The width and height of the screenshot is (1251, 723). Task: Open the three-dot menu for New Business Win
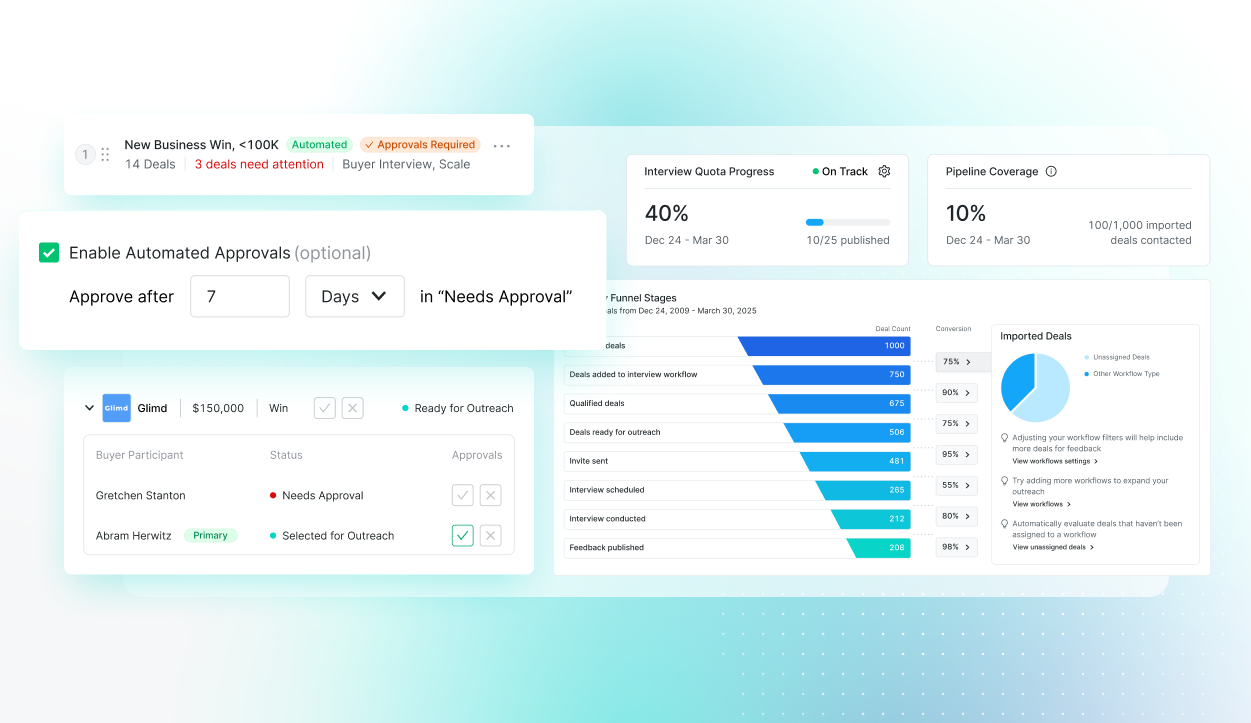[x=502, y=146]
